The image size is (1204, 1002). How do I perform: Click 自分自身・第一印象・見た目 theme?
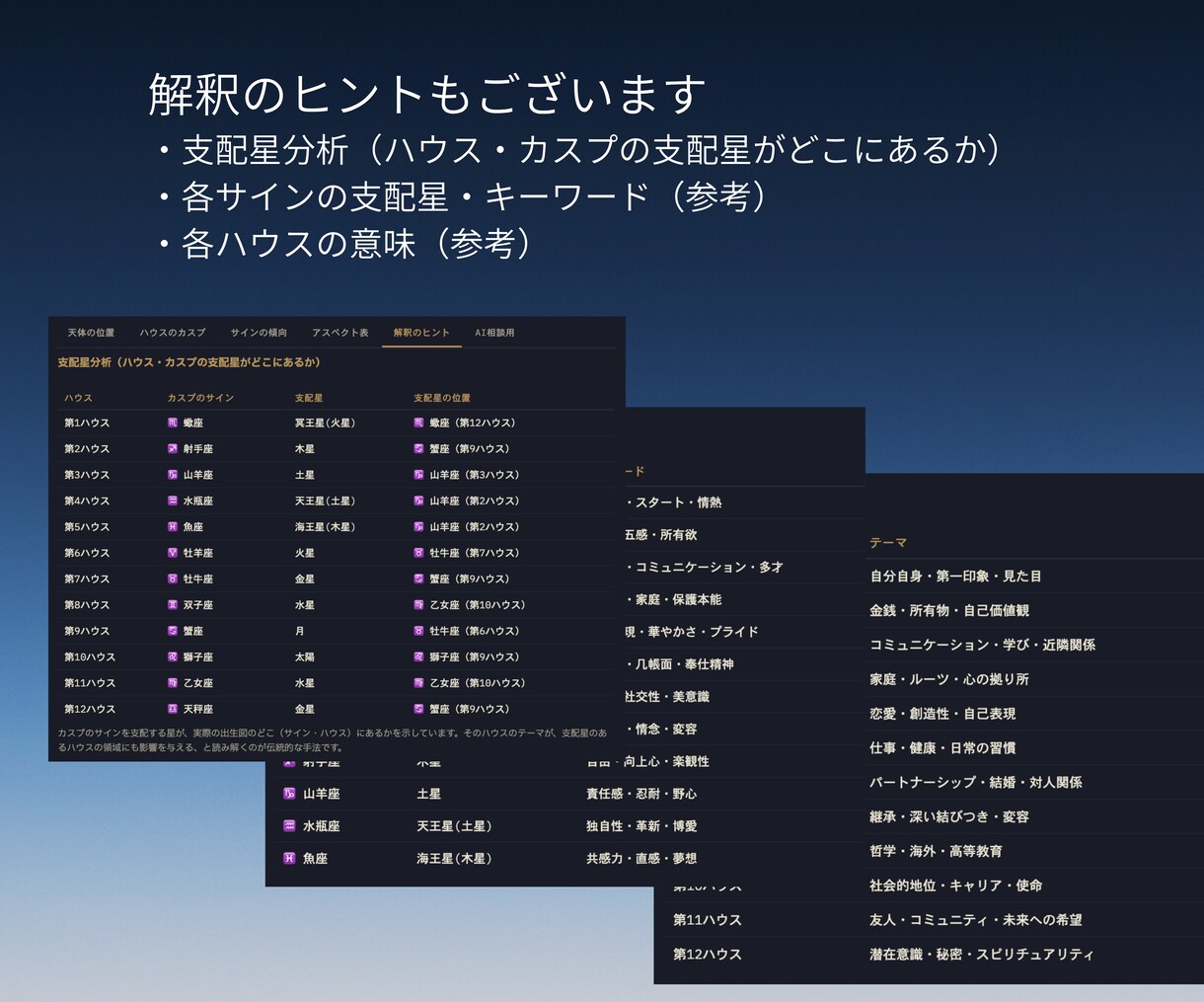tap(955, 577)
